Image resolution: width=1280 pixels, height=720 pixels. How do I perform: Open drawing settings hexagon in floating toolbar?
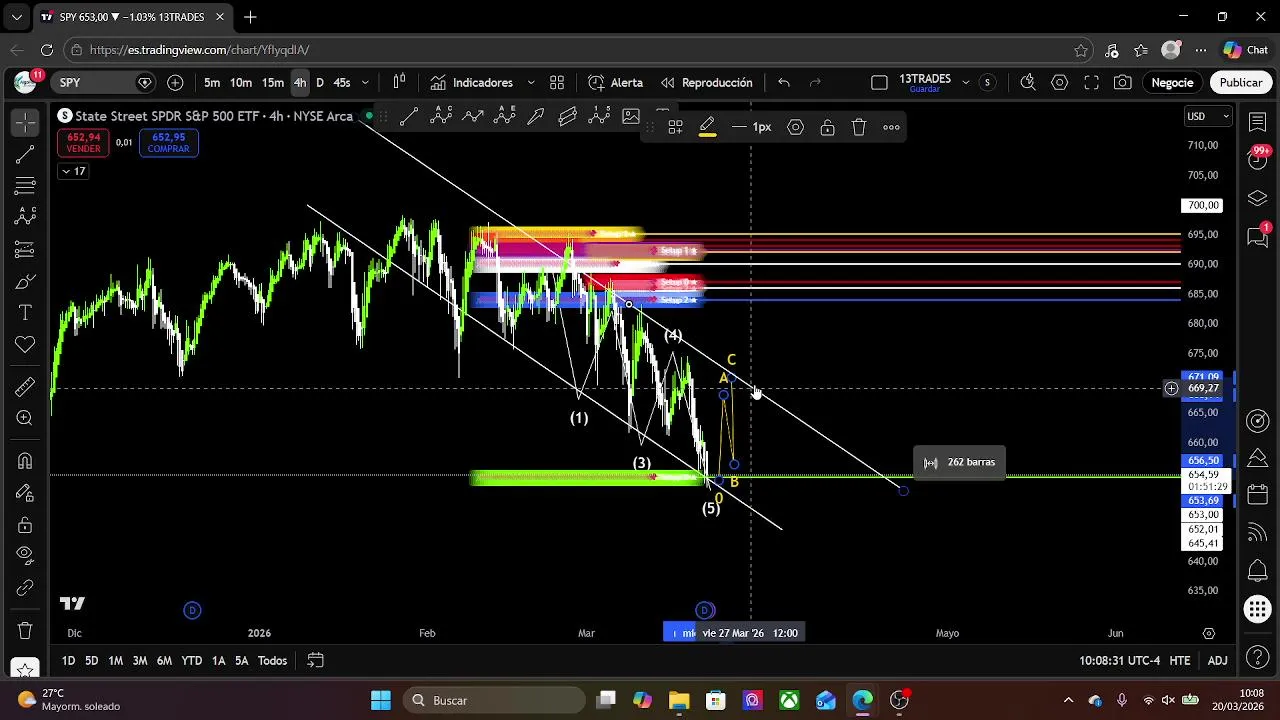796,127
